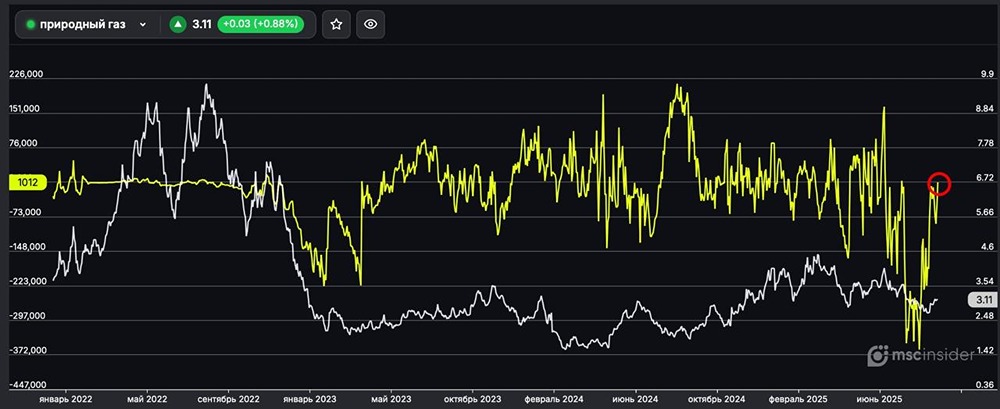
Task: Click the dropdown chevron next to природный газ
Action: click(x=143, y=24)
